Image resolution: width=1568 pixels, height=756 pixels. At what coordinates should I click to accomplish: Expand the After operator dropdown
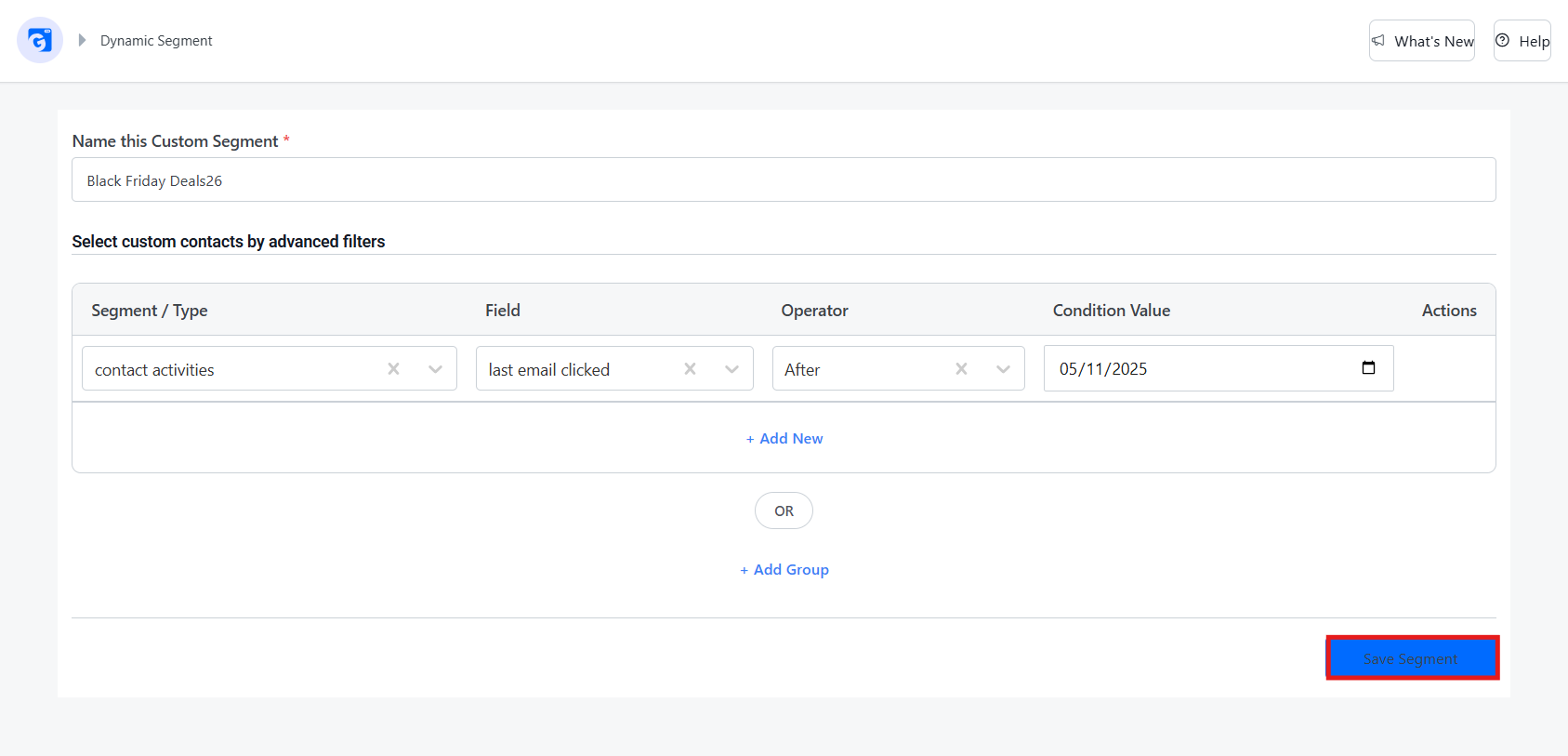click(x=1003, y=369)
